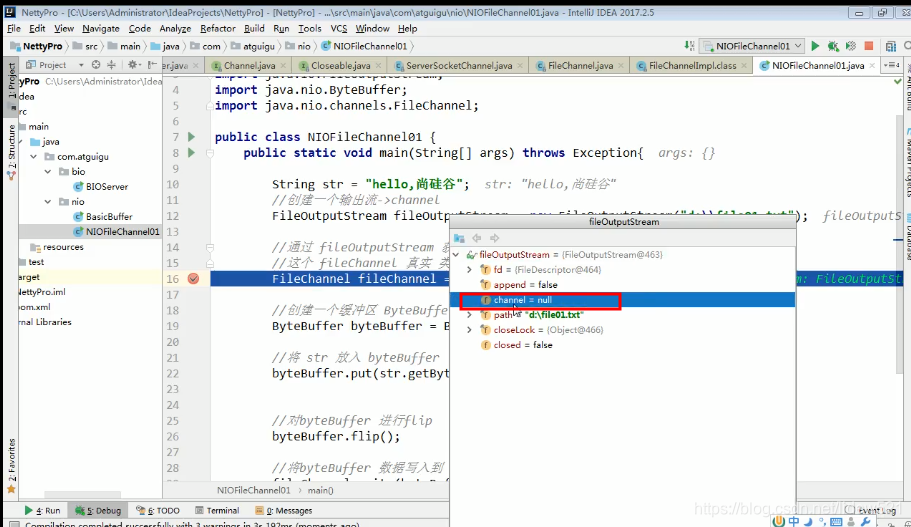Open the Analyze menu

175,28
